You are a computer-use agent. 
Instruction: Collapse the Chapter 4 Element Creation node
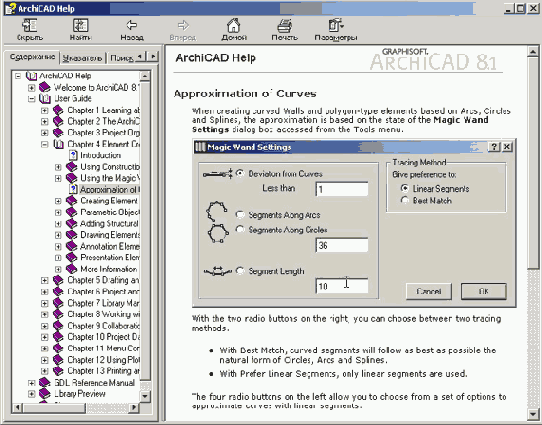[45, 144]
